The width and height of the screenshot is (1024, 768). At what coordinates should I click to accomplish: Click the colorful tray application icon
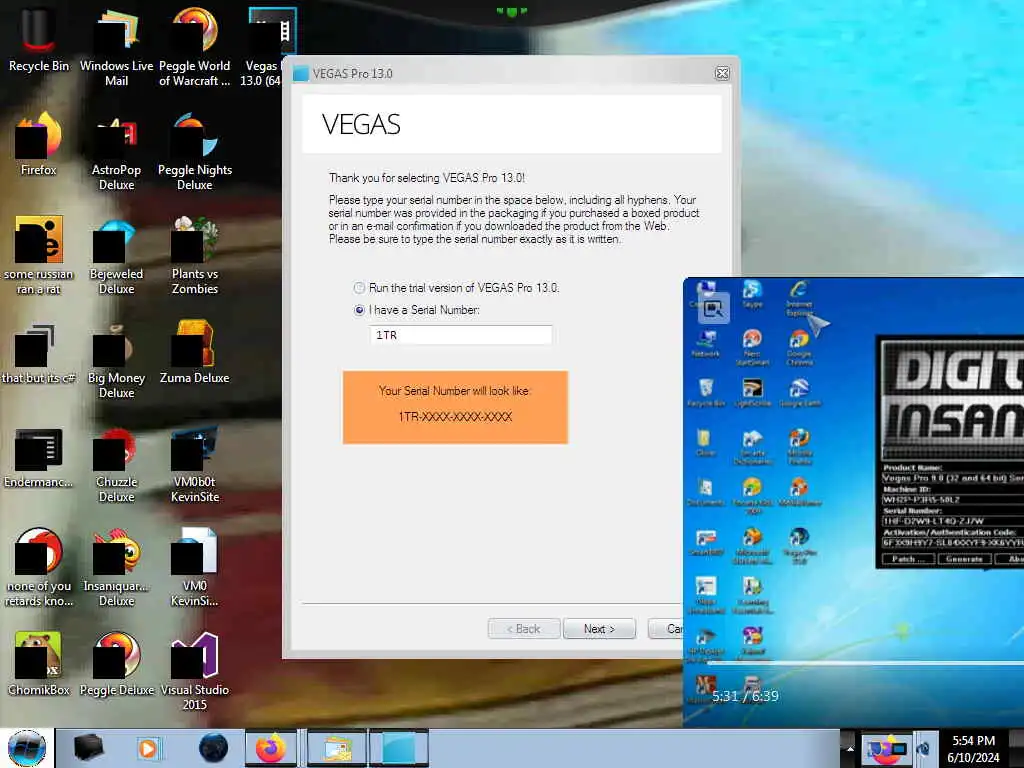tap(887, 749)
